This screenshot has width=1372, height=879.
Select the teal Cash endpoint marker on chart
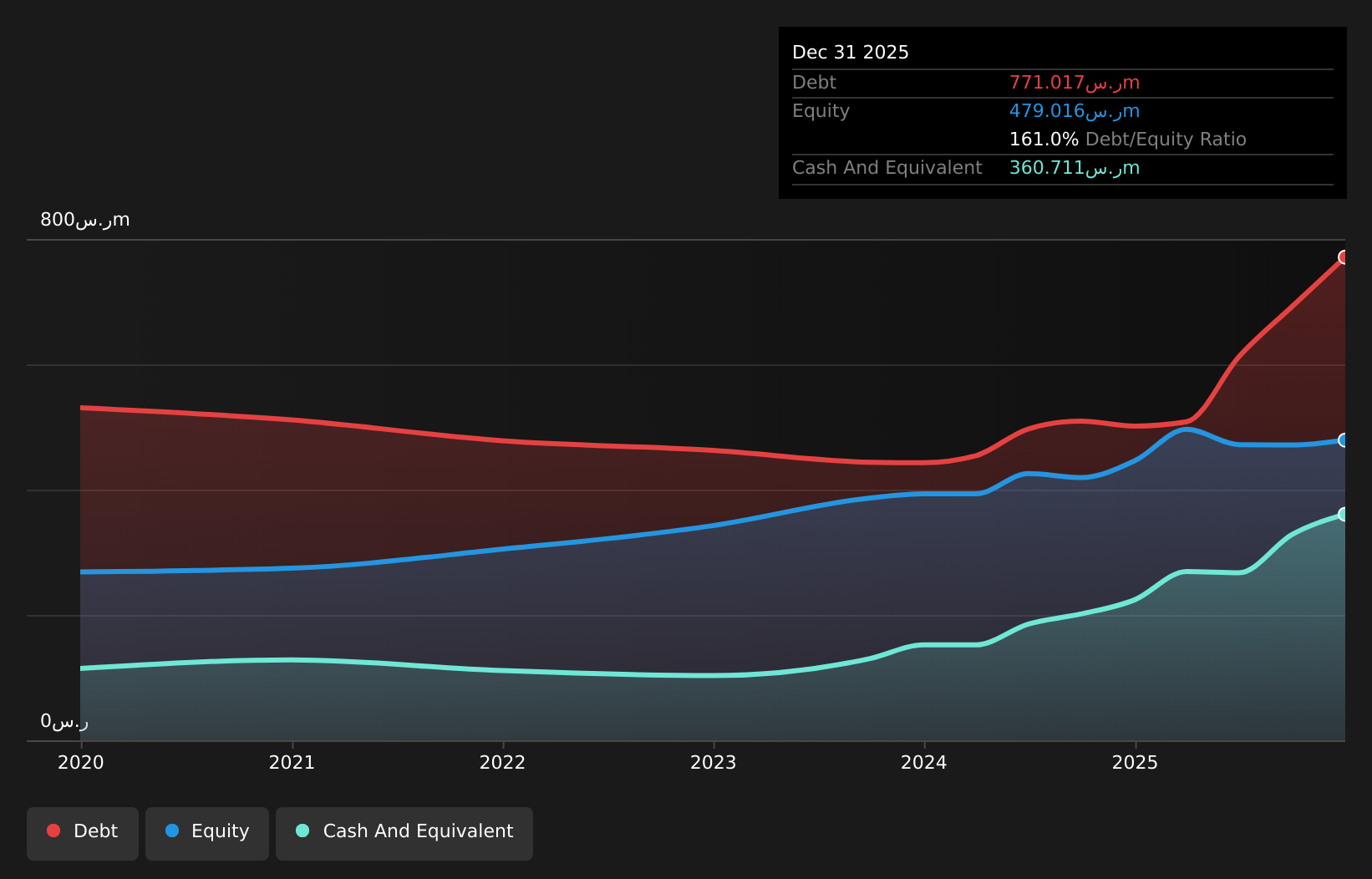pyautogui.click(x=1344, y=514)
